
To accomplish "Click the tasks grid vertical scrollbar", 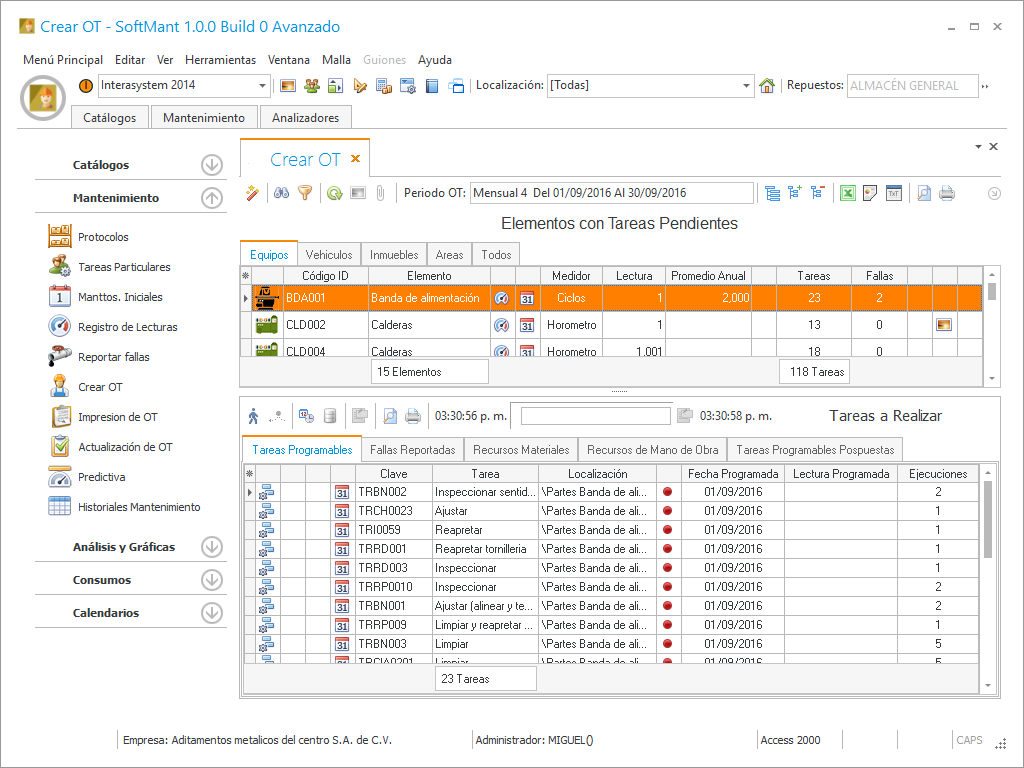I will pyautogui.click(x=988, y=520).
